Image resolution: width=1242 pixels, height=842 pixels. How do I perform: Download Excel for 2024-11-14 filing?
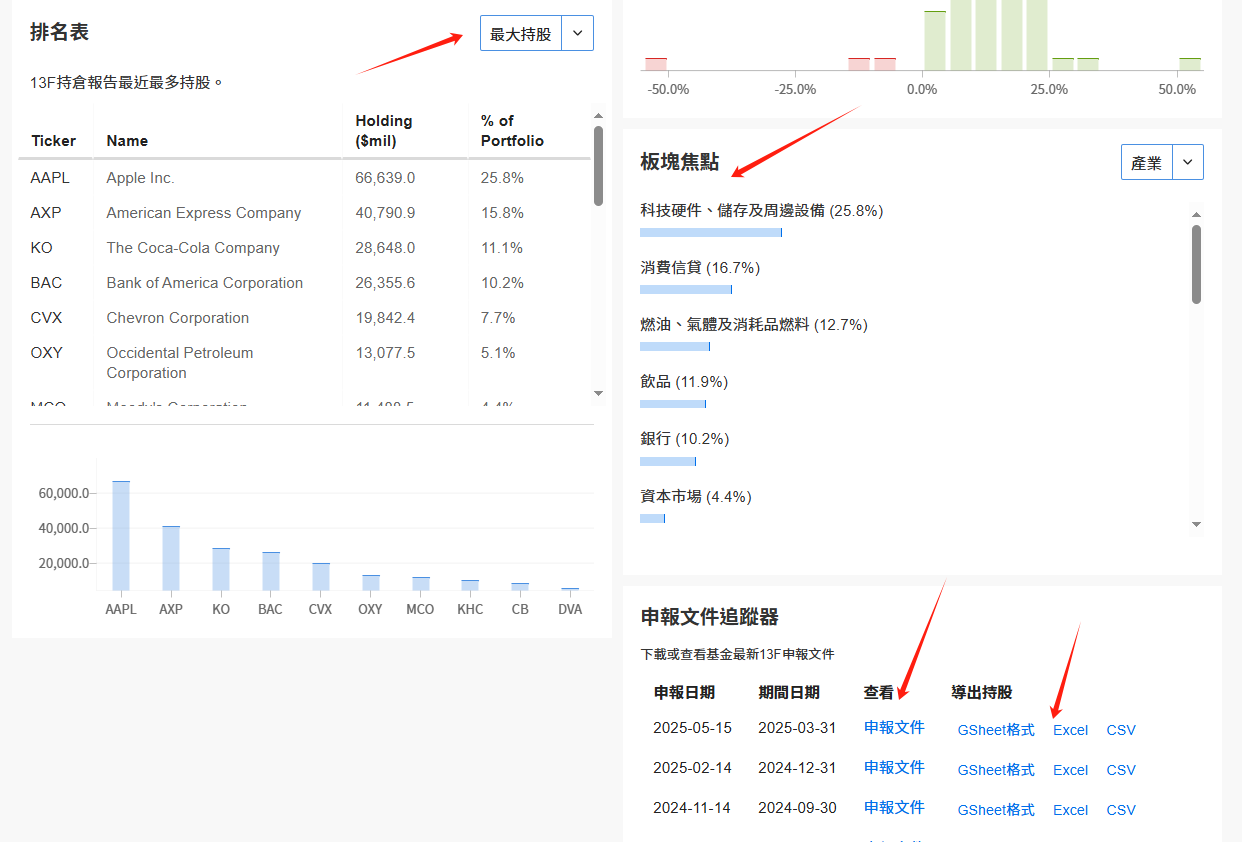click(x=1070, y=810)
